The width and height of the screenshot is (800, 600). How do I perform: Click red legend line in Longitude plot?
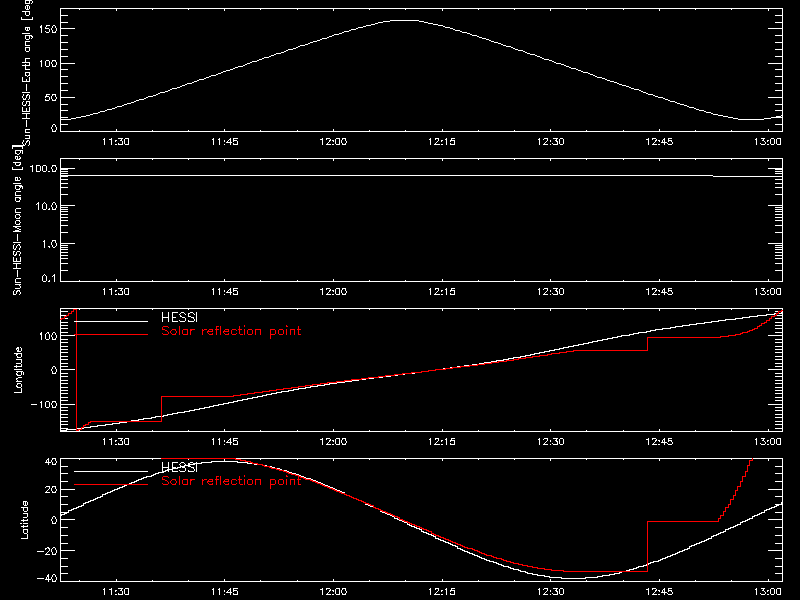111,335
